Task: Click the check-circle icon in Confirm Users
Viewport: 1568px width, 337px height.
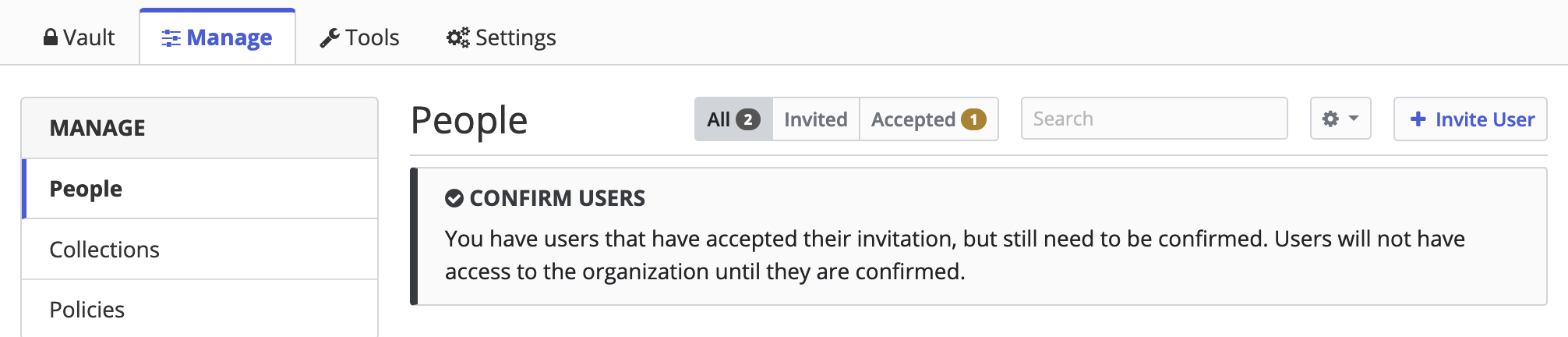Action: click(454, 198)
